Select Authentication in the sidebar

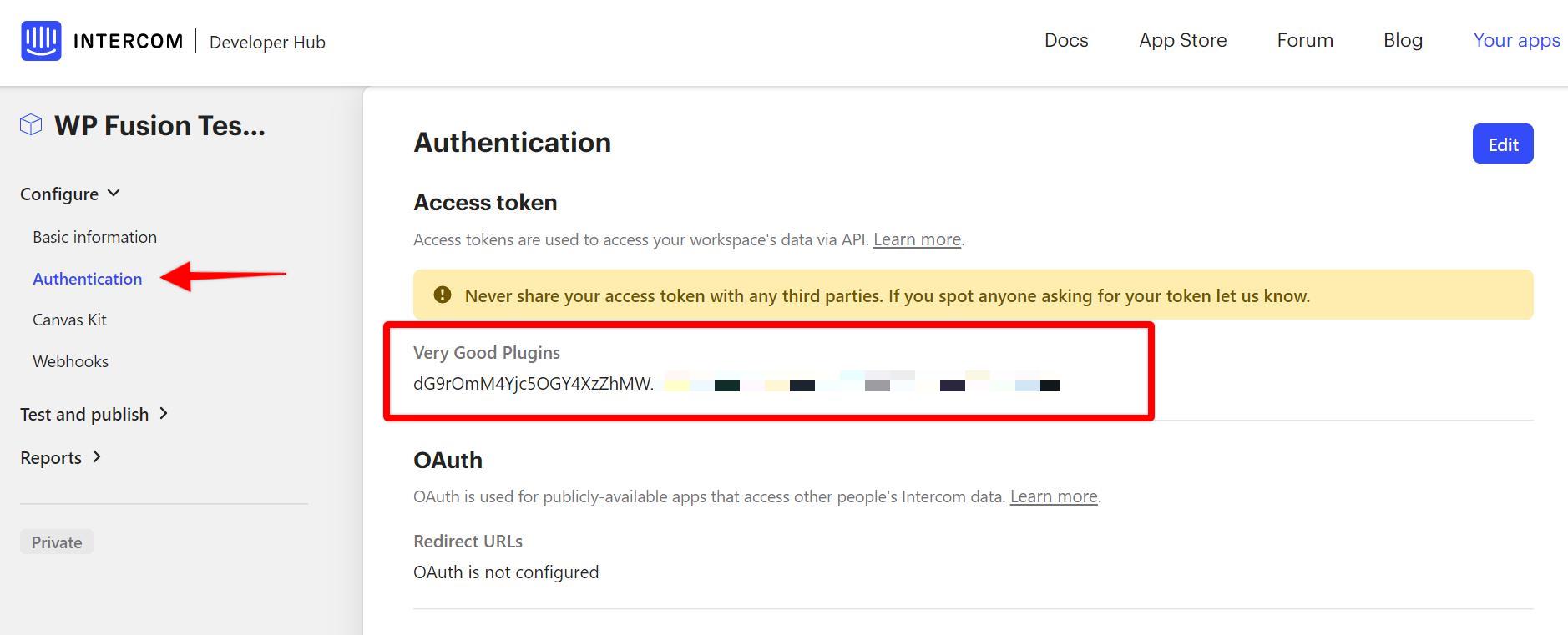tap(87, 279)
